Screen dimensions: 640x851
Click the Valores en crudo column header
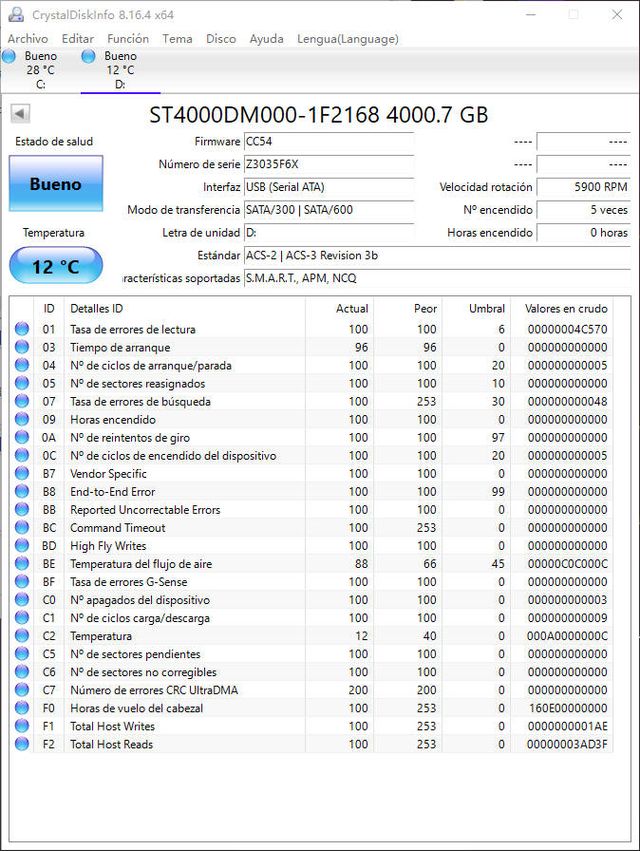tap(565, 309)
